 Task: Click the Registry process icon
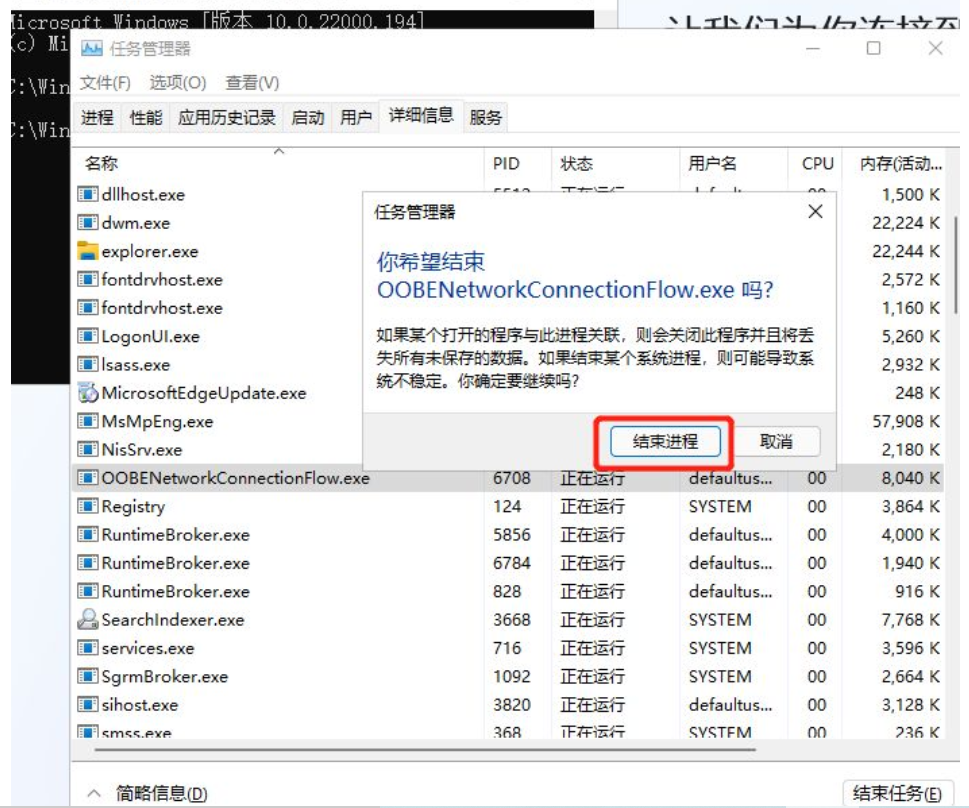tap(88, 507)
